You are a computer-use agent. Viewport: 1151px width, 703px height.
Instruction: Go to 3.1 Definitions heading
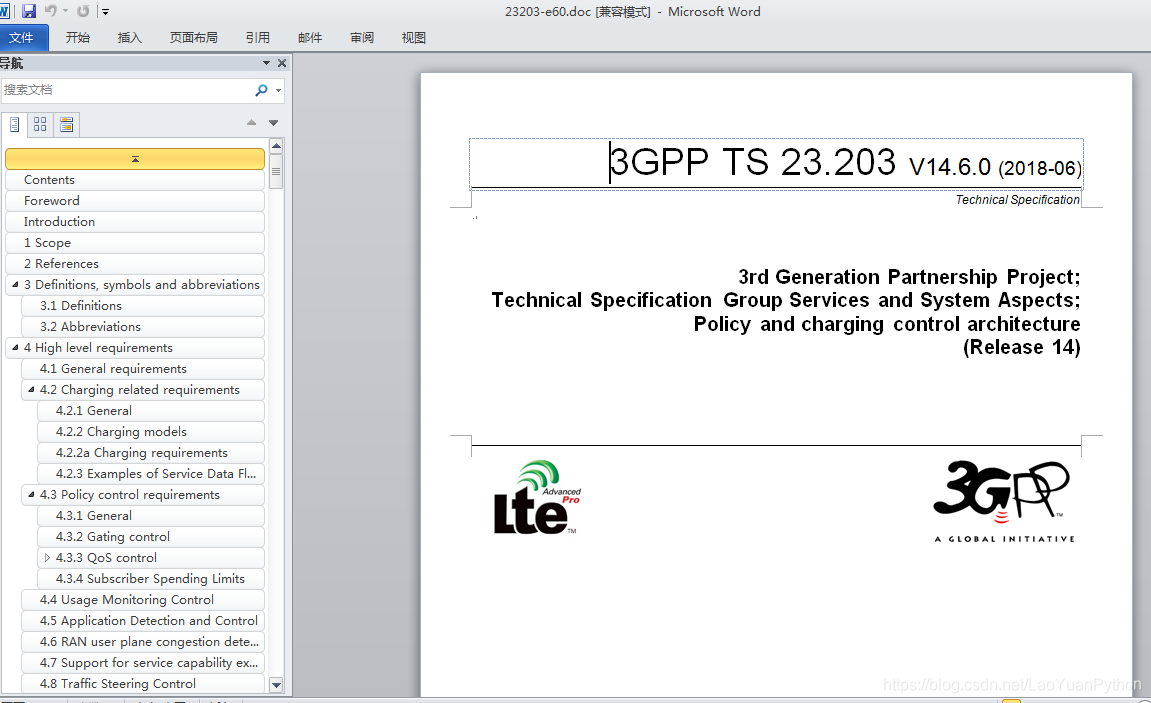143,305
